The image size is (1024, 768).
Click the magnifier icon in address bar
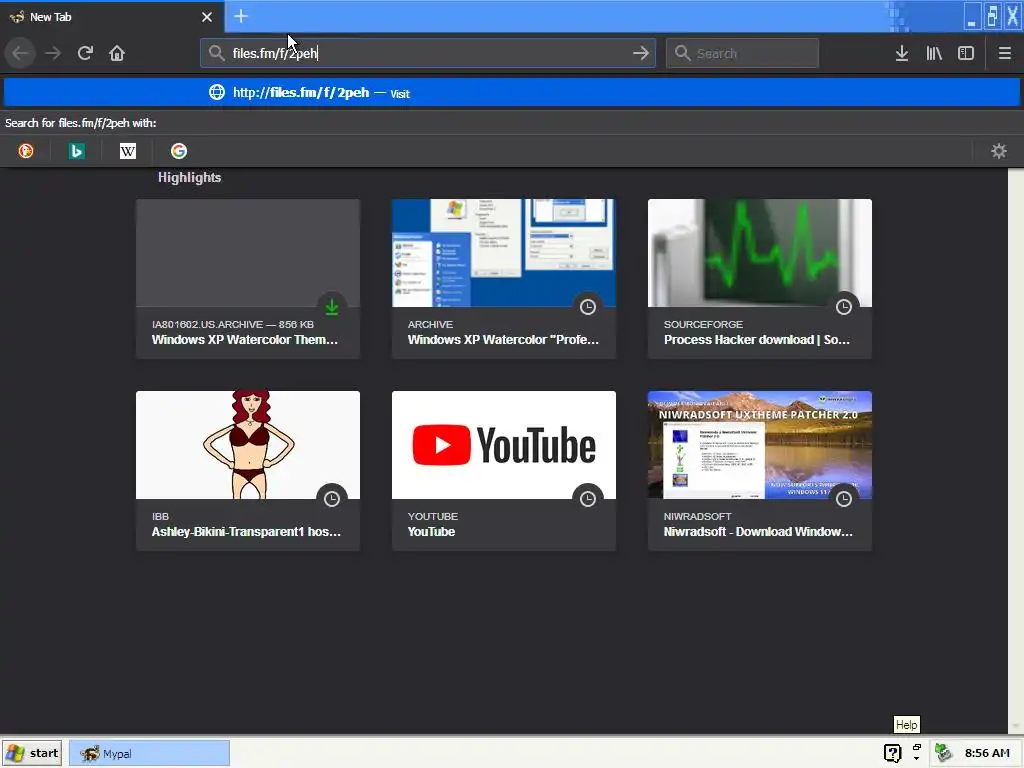click(216, 53)
